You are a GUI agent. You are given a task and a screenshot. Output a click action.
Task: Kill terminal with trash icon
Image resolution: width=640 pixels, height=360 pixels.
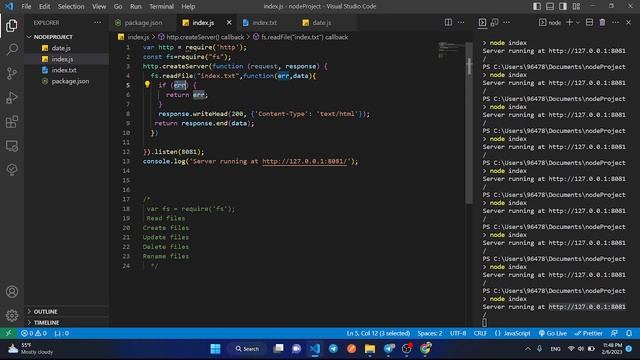tap(602, 22)
